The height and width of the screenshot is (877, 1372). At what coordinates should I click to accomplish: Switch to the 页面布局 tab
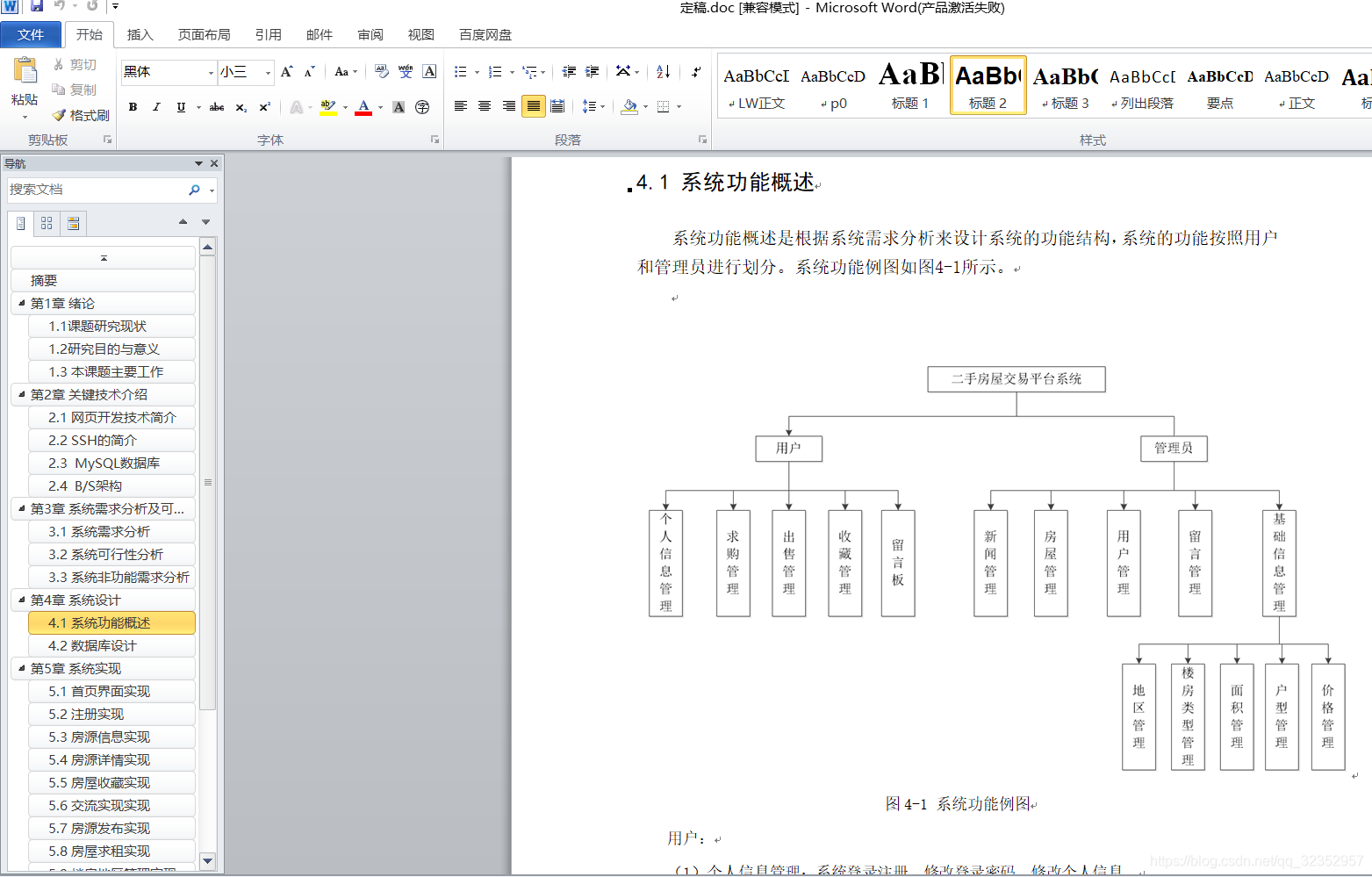coord(204,35)
